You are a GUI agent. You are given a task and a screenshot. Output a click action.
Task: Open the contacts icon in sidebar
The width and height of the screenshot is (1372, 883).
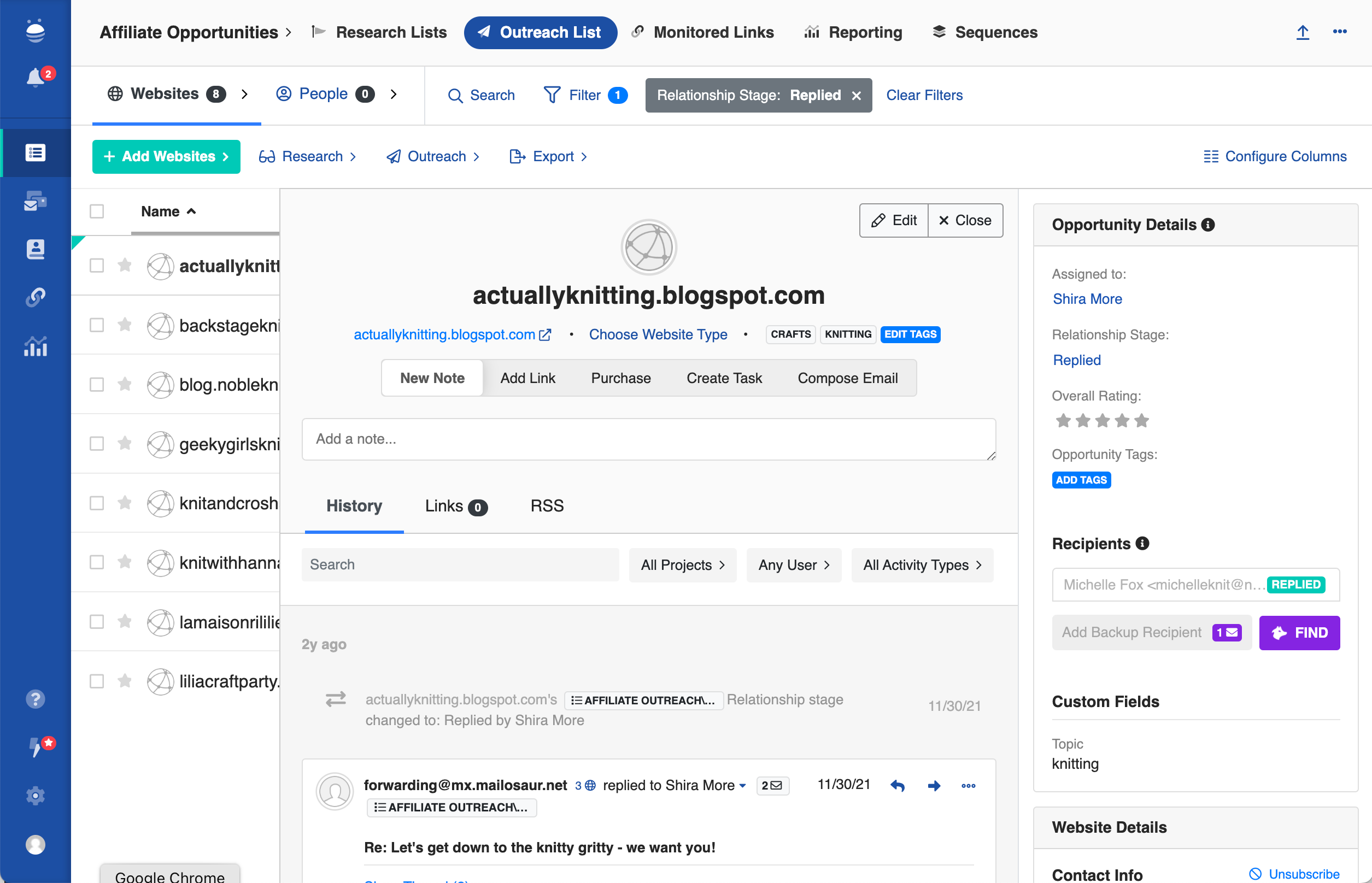(x=35, y=249)
